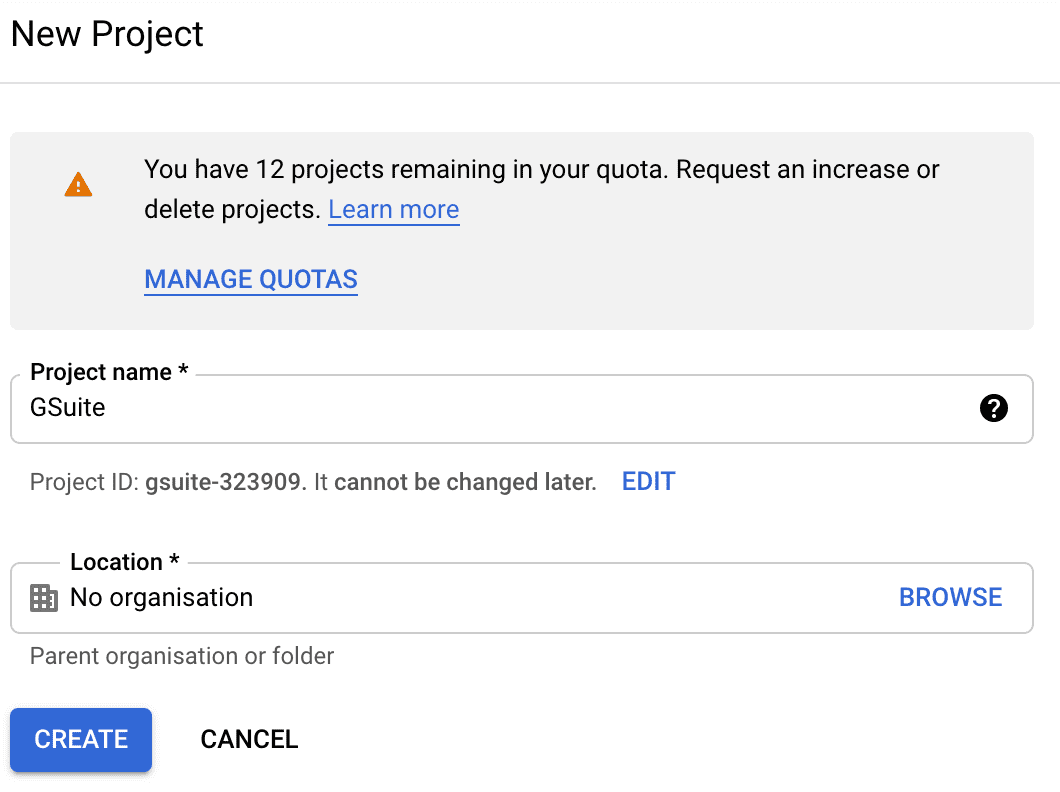Screen dimensions: 1060x792
Task: Click the Project name input field
Action: pyautogui.click(x=400, y=408)
